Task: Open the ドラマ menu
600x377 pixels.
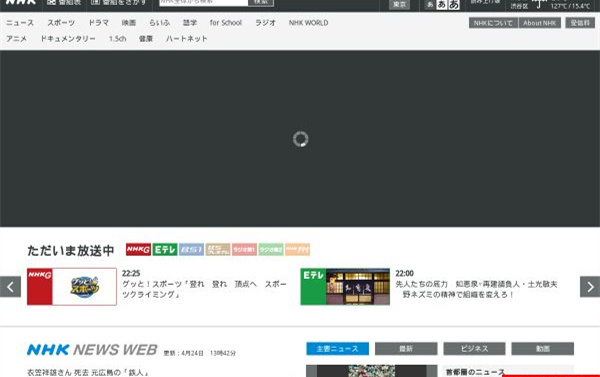Action: pos(99,23)
